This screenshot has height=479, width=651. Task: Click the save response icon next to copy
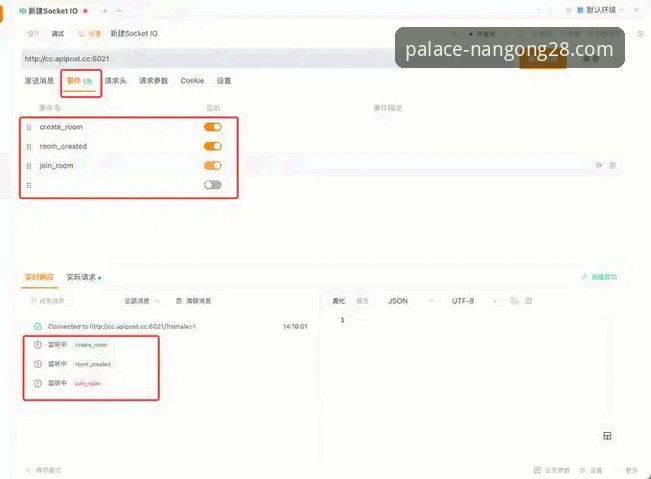(x=528, y=301)
